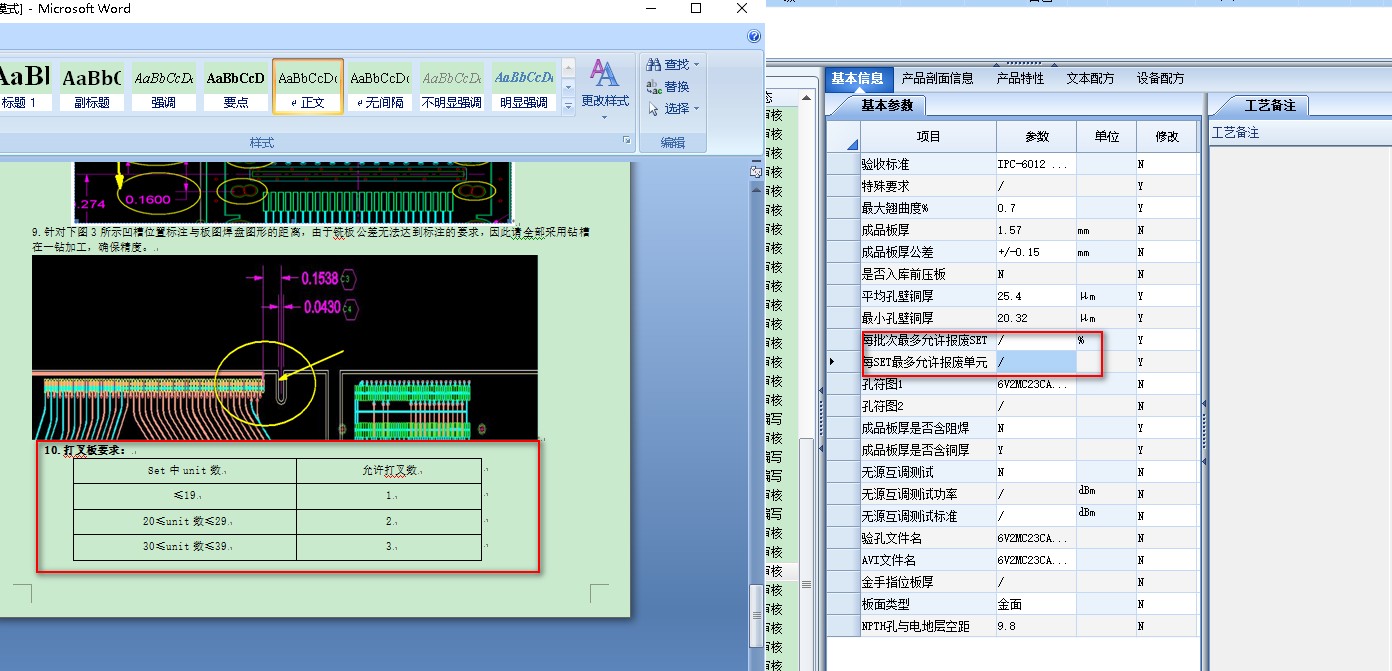Apply the 要点 style
The width and height of the screenshot is (1392, 671).
pyautogui.click(x=235, y=86)
